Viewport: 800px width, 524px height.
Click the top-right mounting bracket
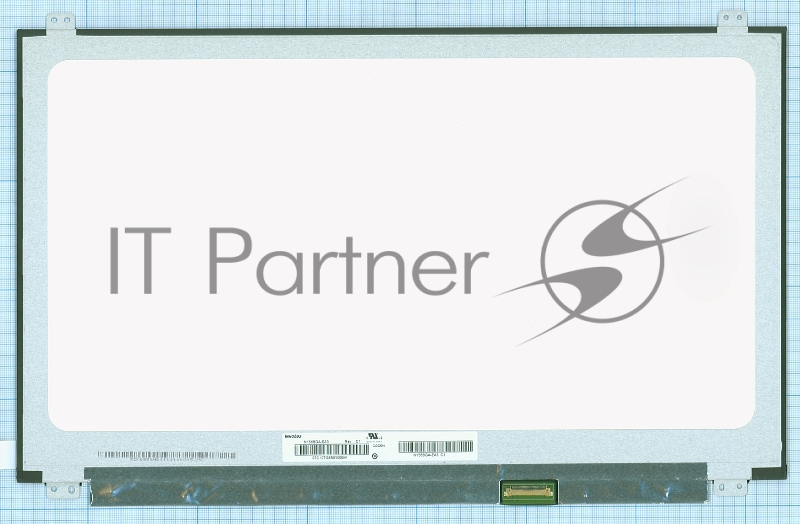coord(733,22)
